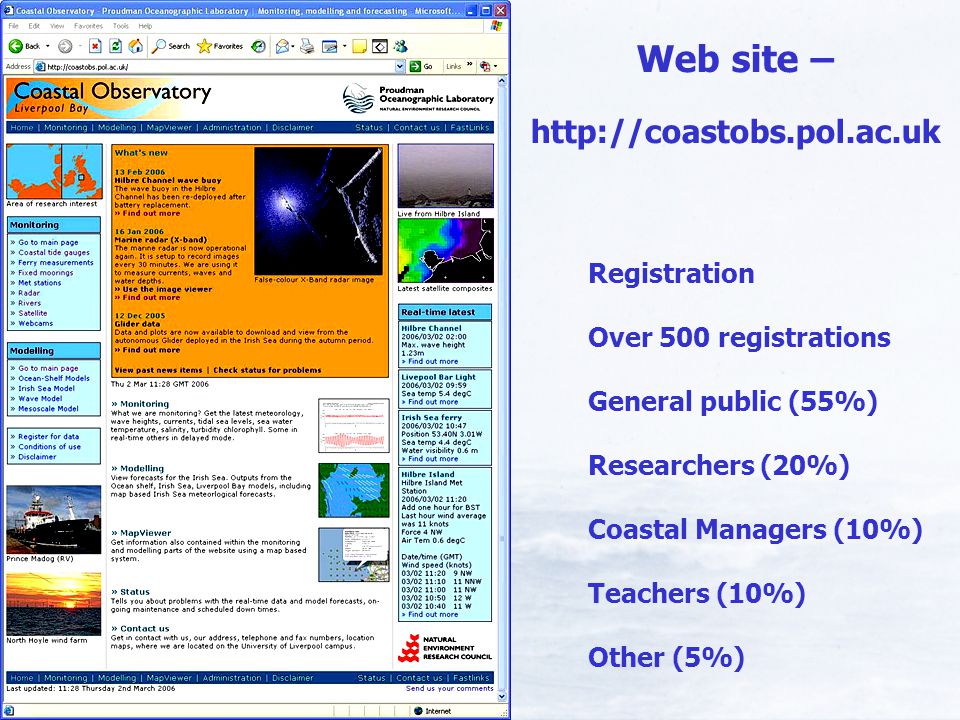Click Find out more under Glider data
Viewport: 960px width, 720px height.
pos(151,350)
